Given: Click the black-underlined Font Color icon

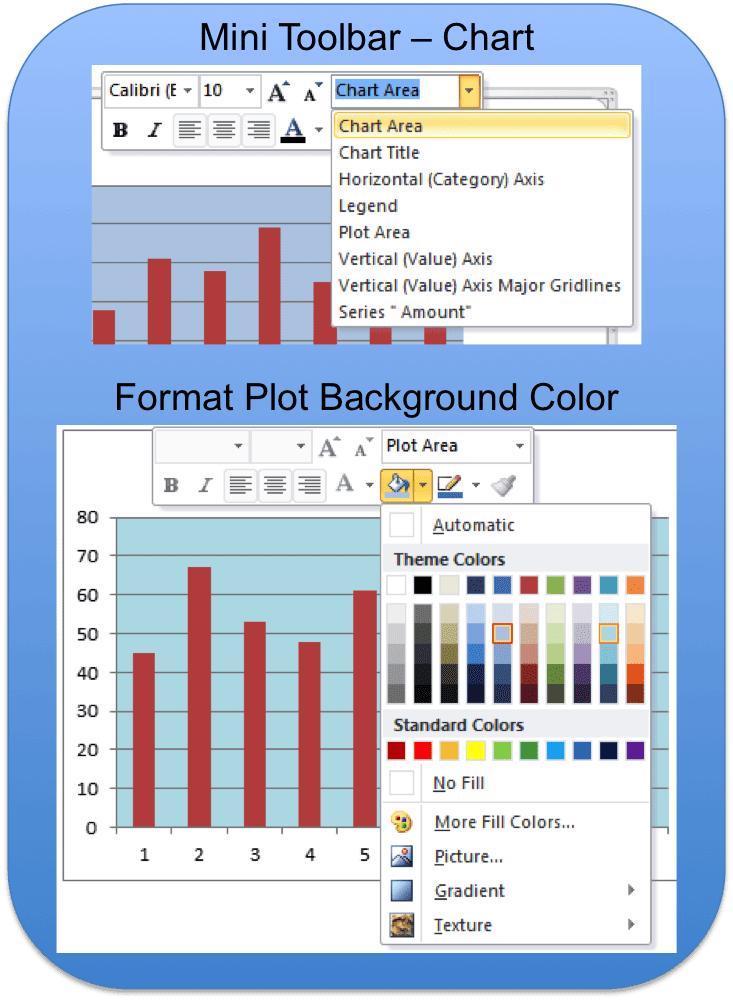Looking at the screenshot, I should [293, 130].
